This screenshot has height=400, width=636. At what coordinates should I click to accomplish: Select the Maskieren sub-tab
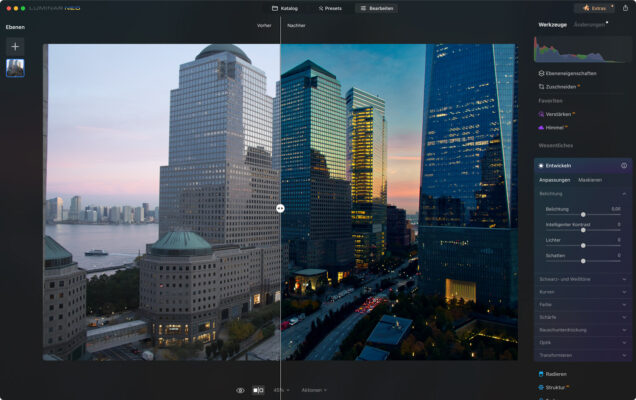(x=590, y=180)
